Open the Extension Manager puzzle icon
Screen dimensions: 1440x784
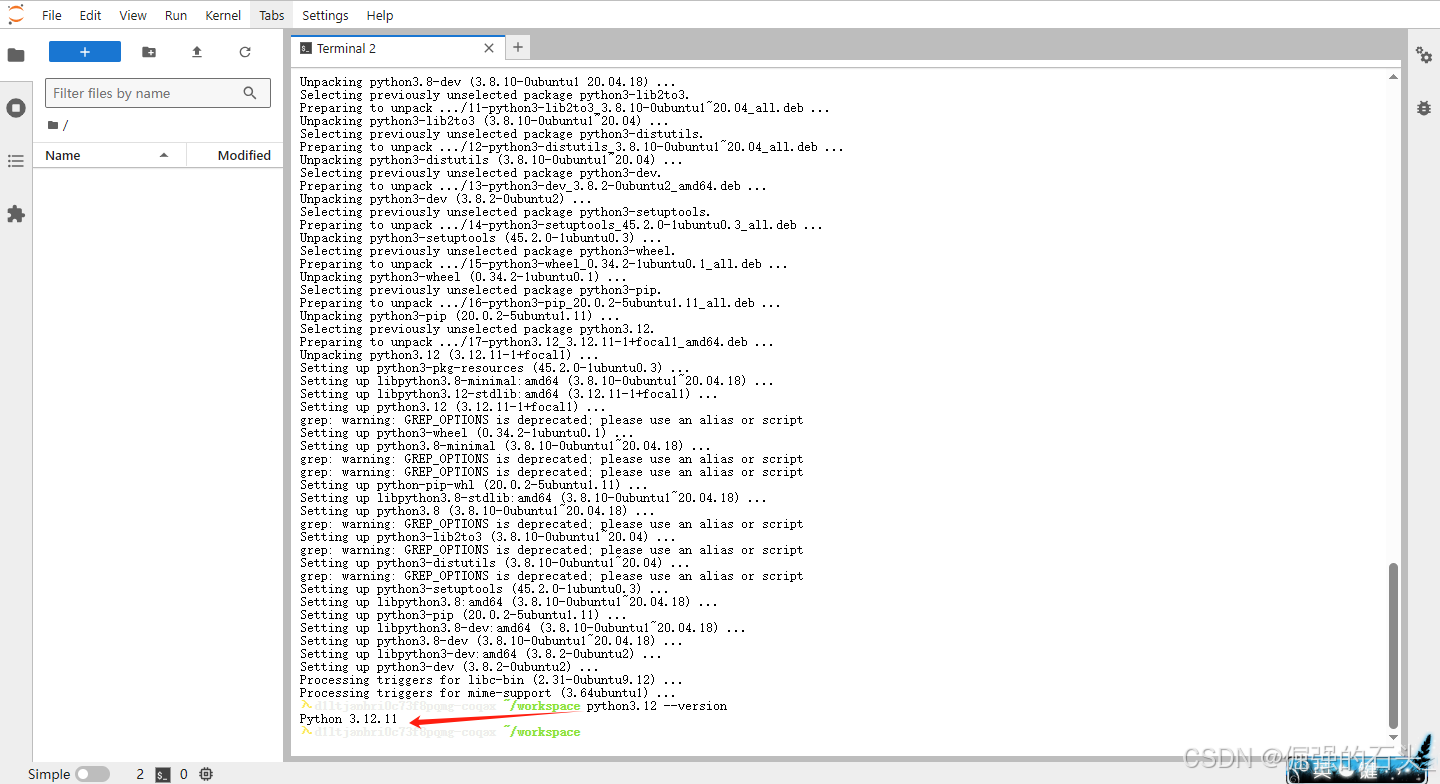coord(16,214)
